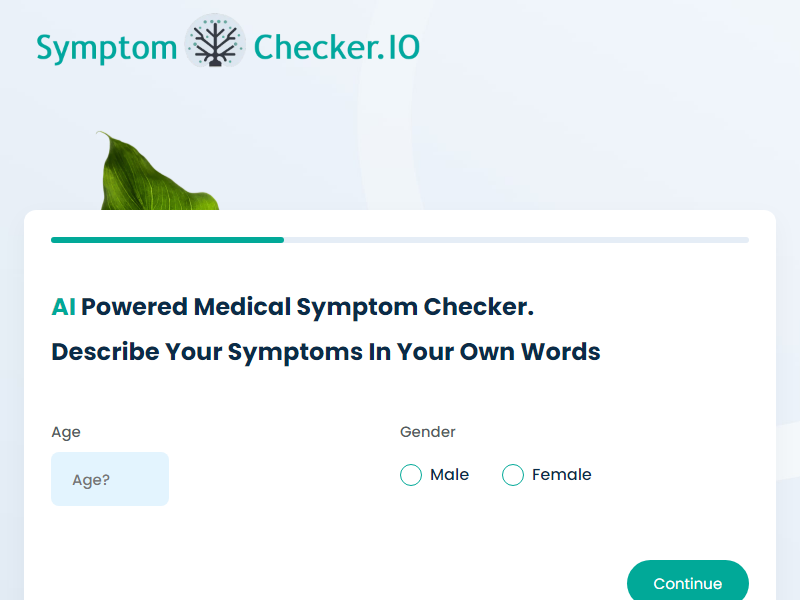Click the word "Words" ending the subheading
Image resolution: width=800 pixels, height=600 pixels.
coord(560,352)
